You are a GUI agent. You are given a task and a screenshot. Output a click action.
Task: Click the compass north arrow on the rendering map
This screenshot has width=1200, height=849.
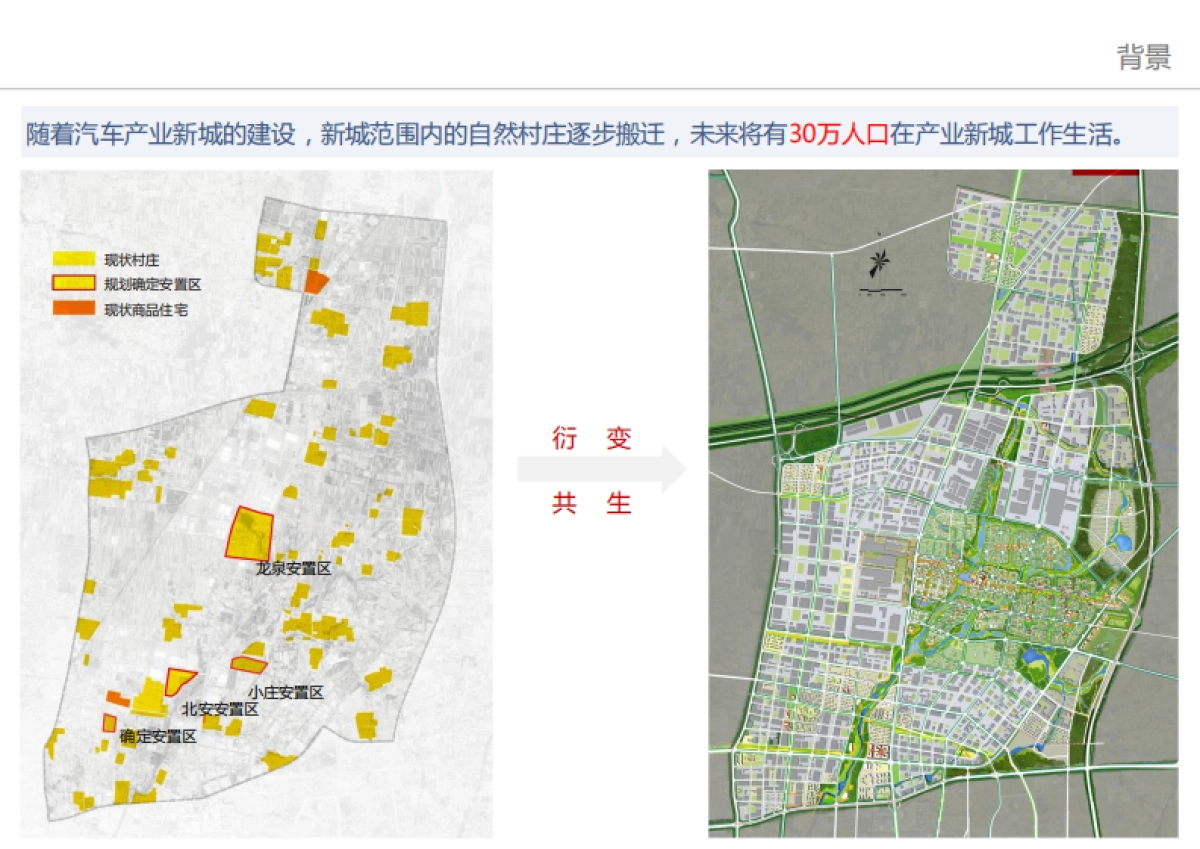tap(879, 262)
